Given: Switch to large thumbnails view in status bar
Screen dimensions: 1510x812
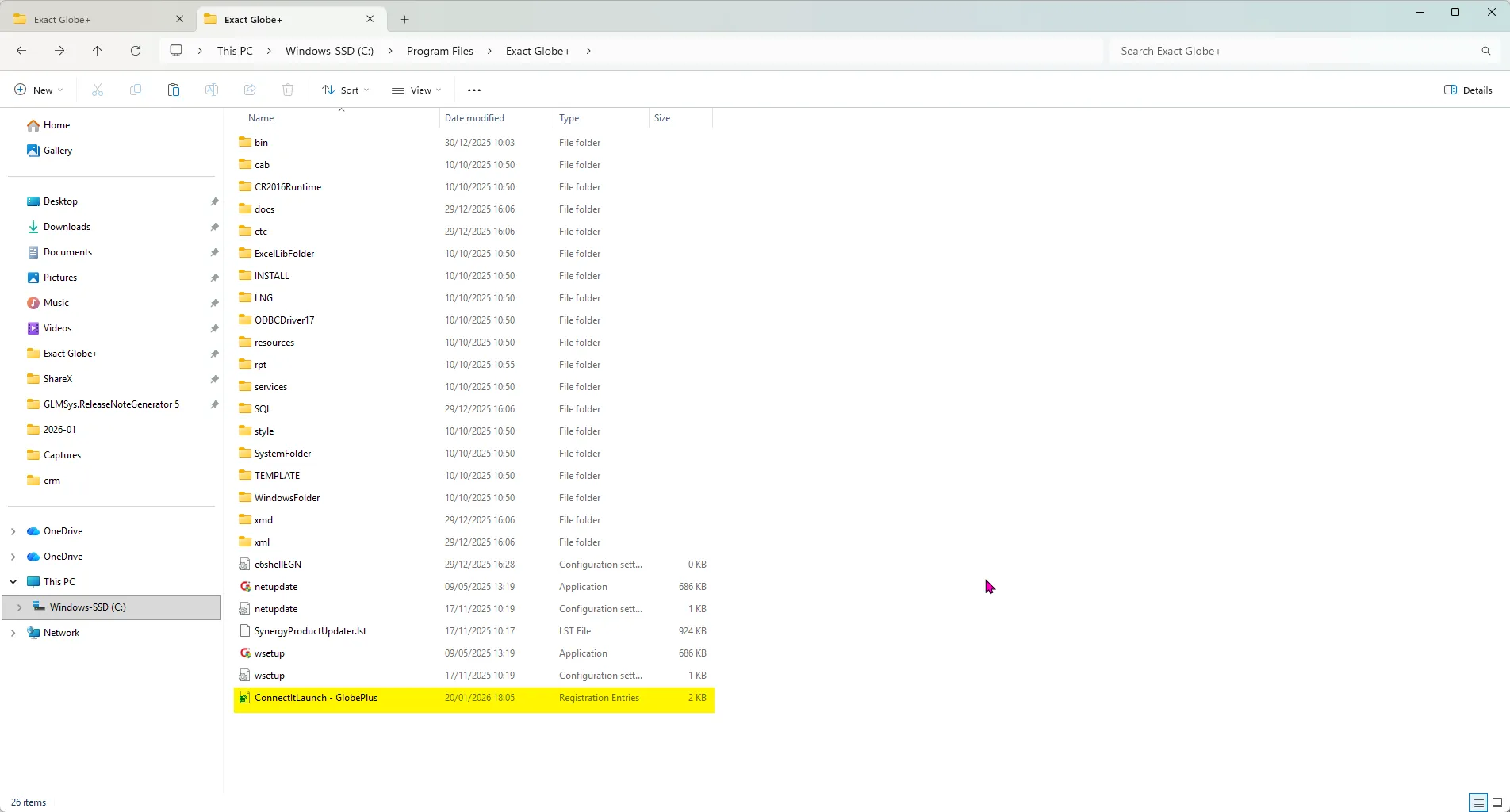Looking at the screenshot, I should (1497, 802).
